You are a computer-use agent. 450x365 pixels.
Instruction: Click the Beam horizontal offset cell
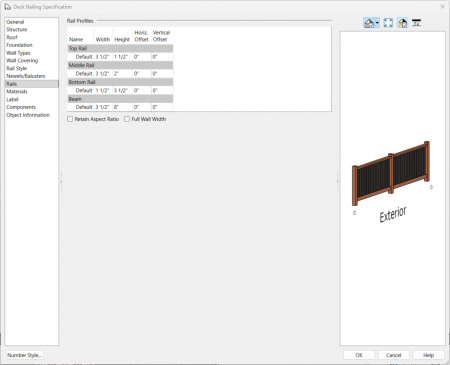[x=142, y=107]
